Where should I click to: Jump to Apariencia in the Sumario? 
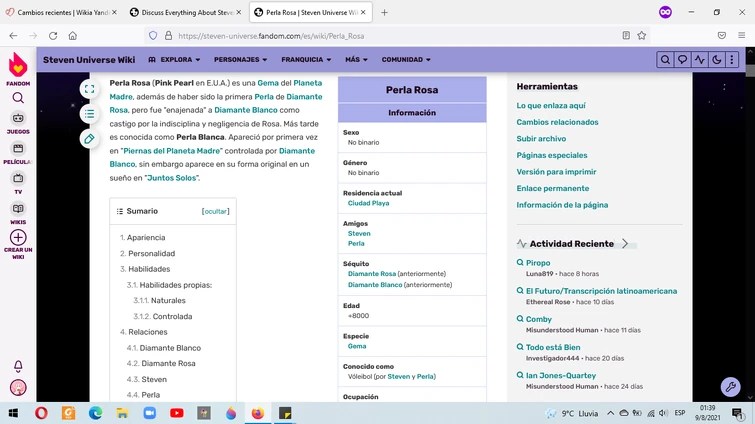pos(146,238)
